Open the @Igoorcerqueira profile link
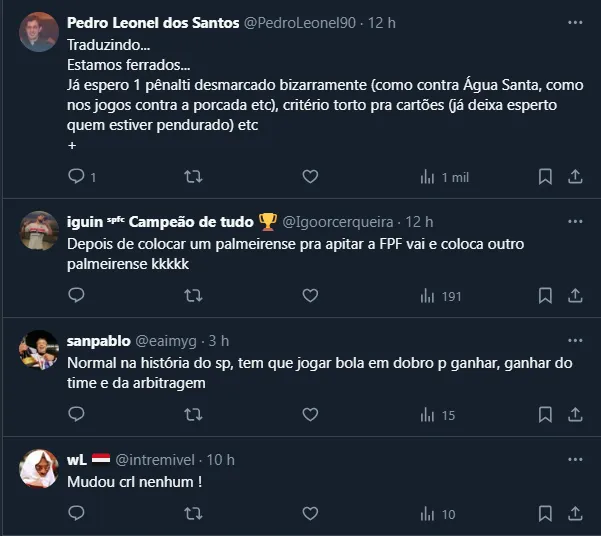Image resolution: width=601 pixels, height=536 pixels. click(x=340, y=222)
